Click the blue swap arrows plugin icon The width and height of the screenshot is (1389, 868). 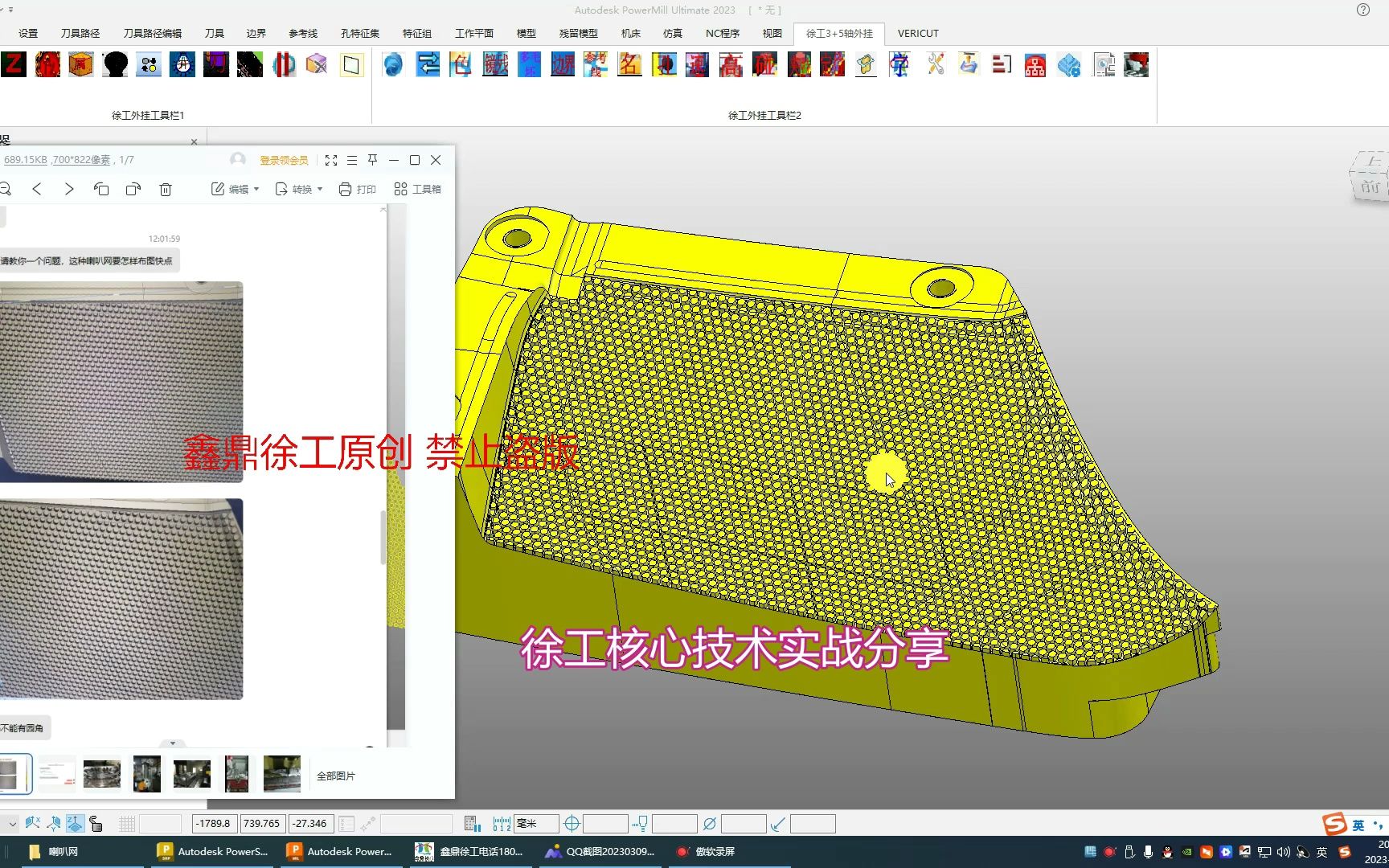pyautogui.click(x=428, y=64)
